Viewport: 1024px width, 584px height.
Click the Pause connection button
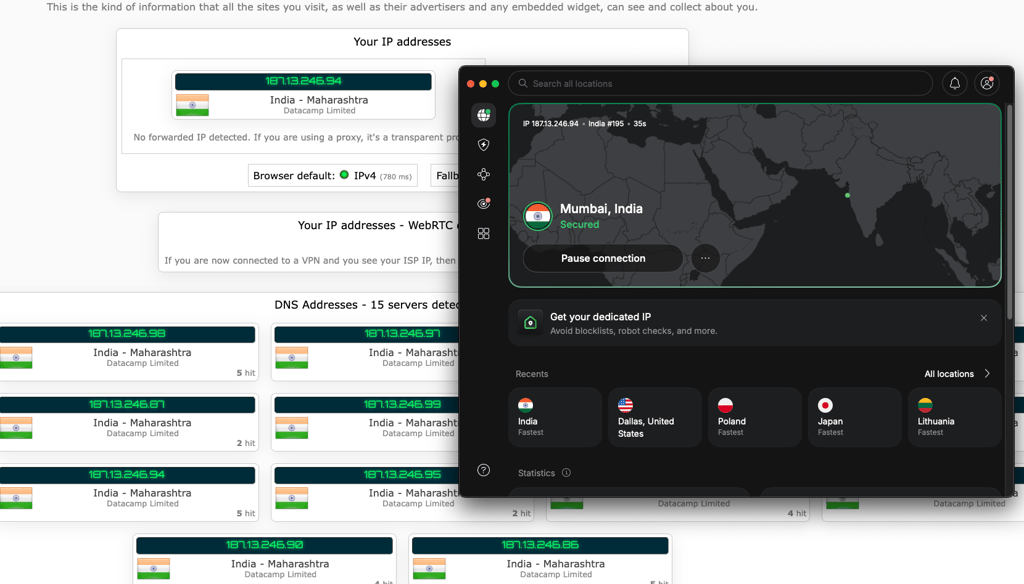click(x=603, y=259)
